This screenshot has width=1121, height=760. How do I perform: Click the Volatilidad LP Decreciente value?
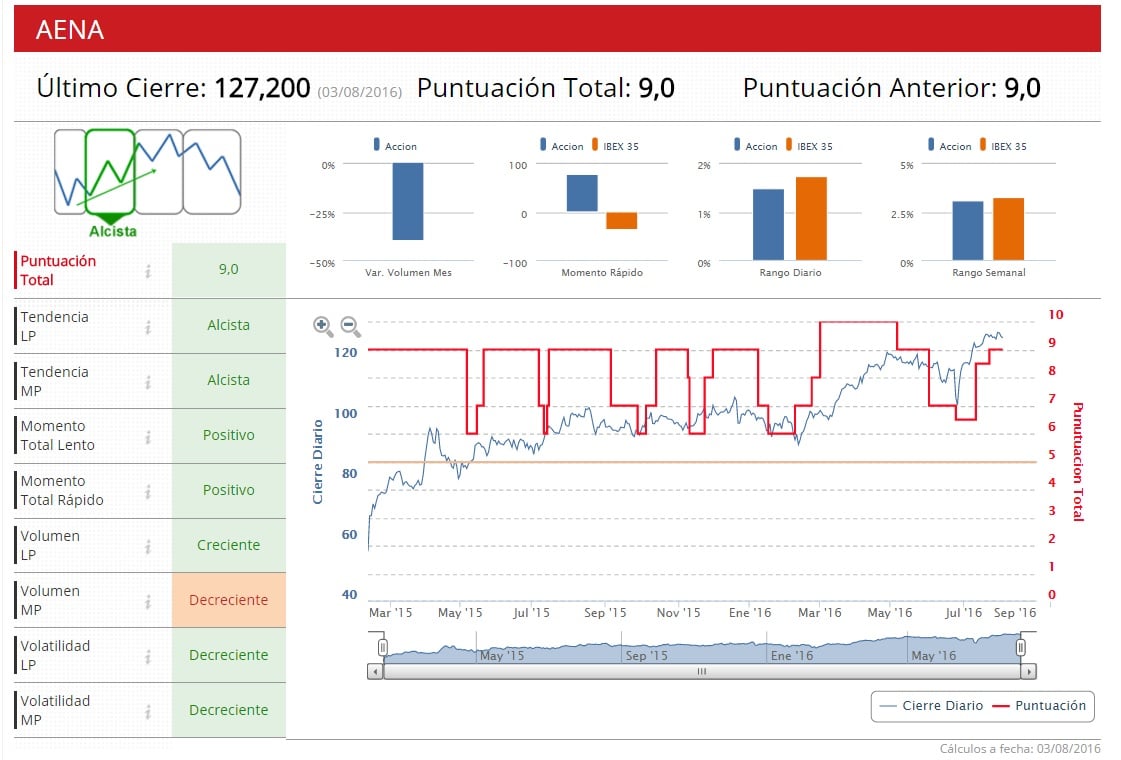tap(229, 655)
